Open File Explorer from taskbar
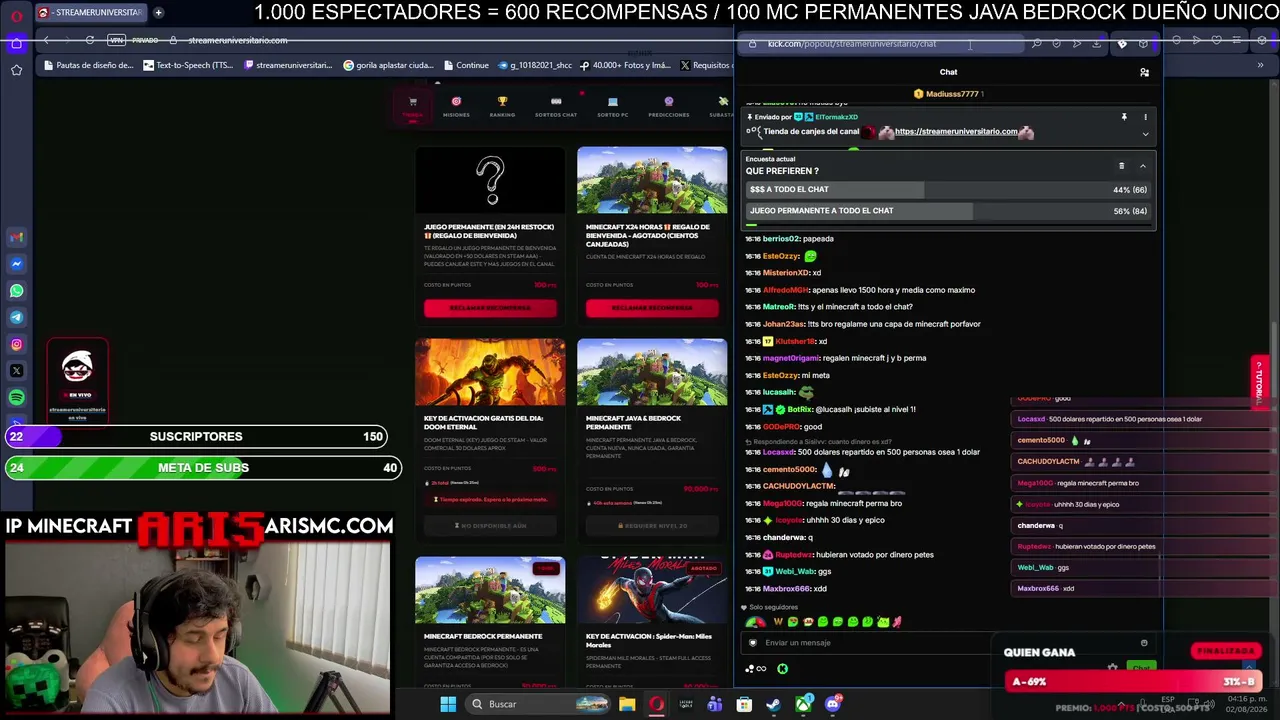Screen dimensions: 1280x720 click(x=627, y=704)
